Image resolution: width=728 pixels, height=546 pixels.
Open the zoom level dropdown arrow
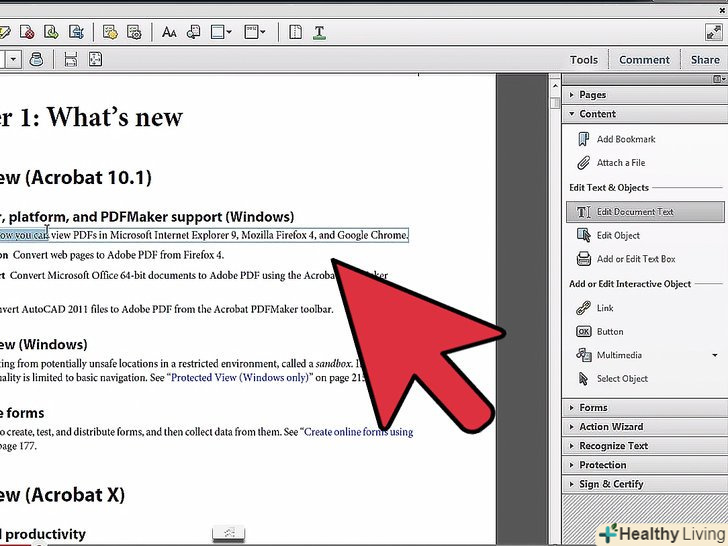[x=13, y=59]
